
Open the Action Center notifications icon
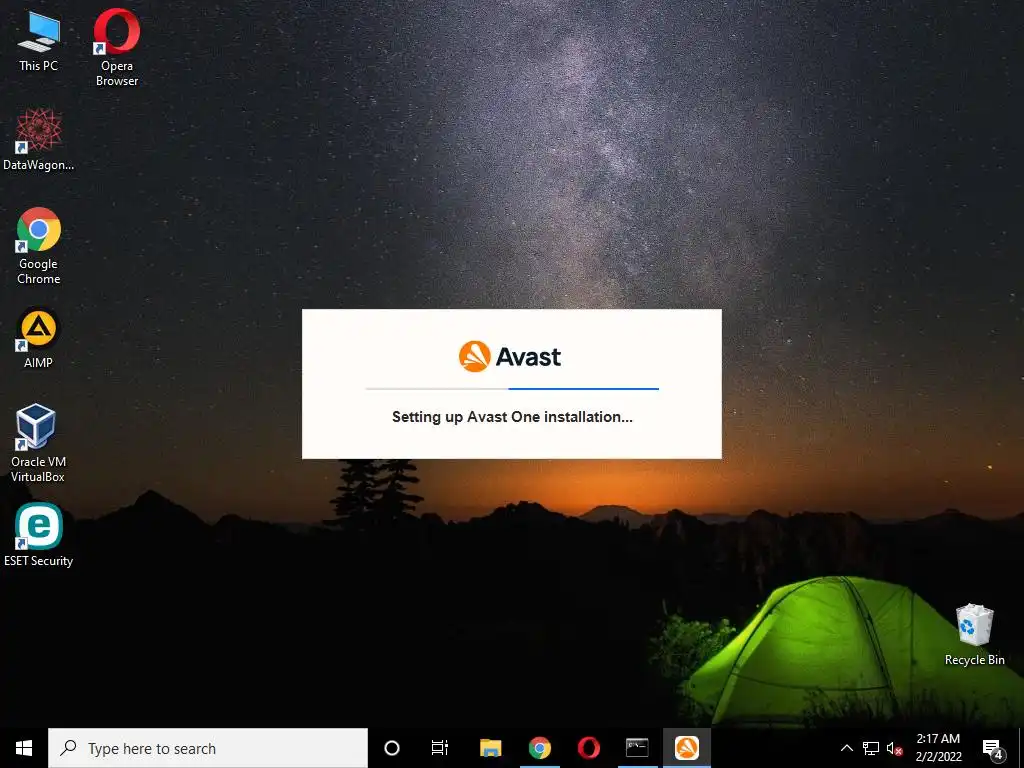tap(993, 749)
